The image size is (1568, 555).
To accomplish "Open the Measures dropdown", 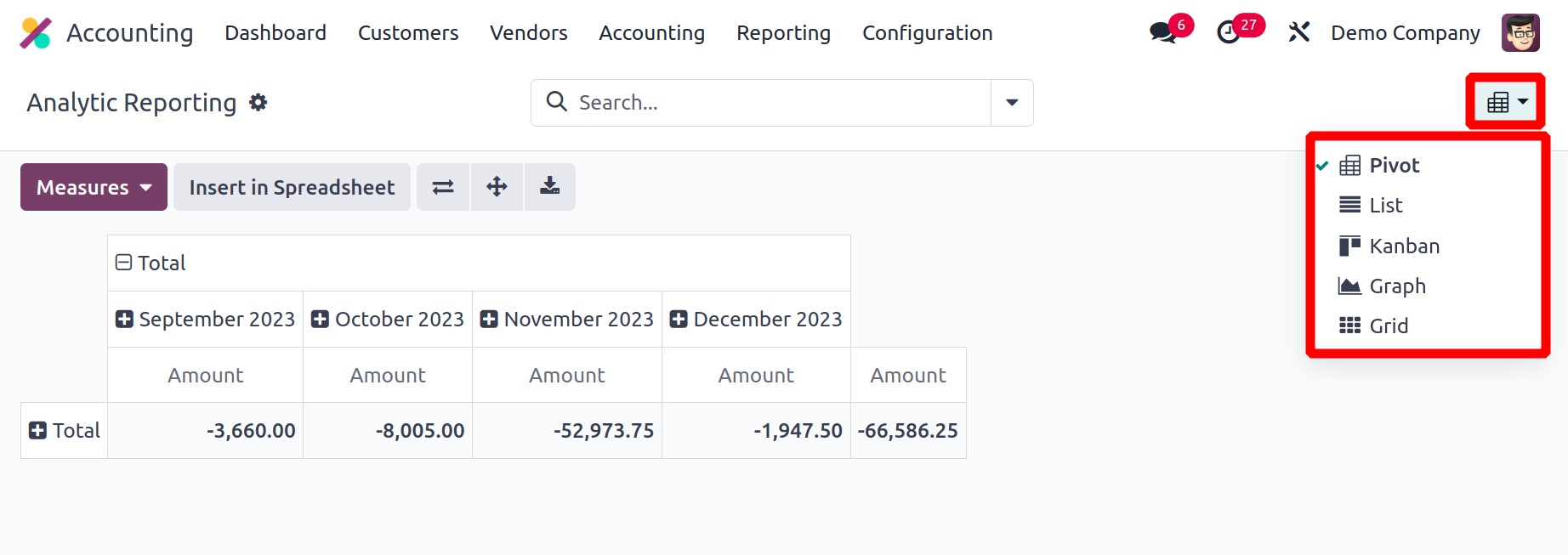I will (94, 187).
